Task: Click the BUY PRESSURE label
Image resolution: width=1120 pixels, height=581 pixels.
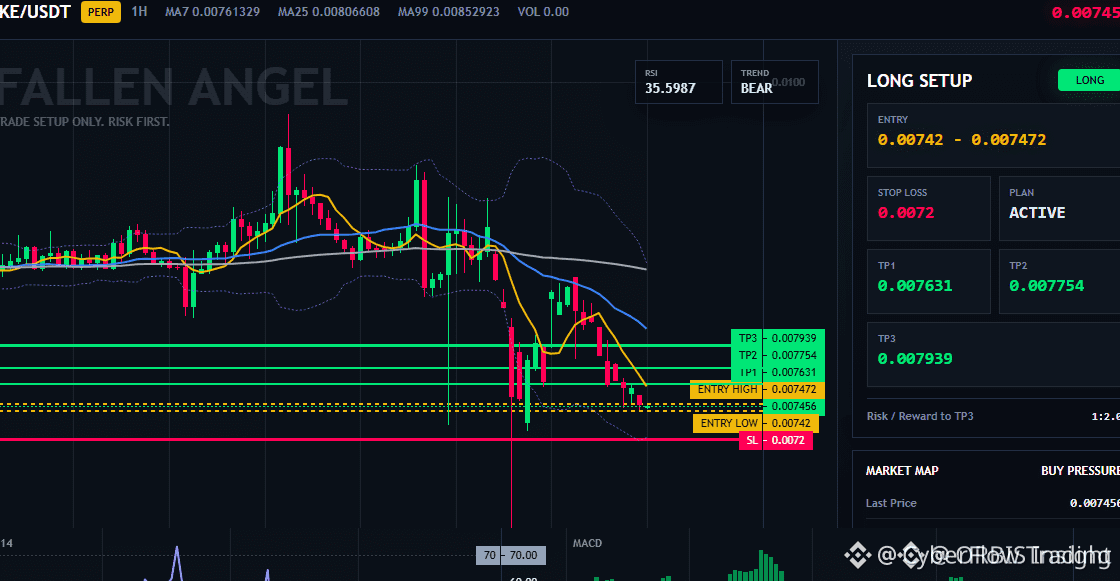Action: click(1080, 470)
